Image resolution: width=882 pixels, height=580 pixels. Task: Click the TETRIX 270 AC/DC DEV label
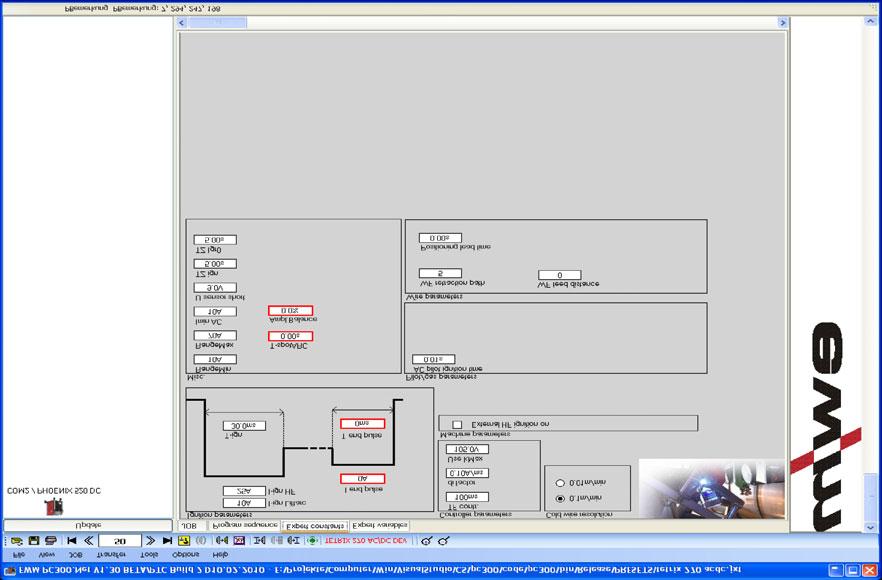pos(366,541)
